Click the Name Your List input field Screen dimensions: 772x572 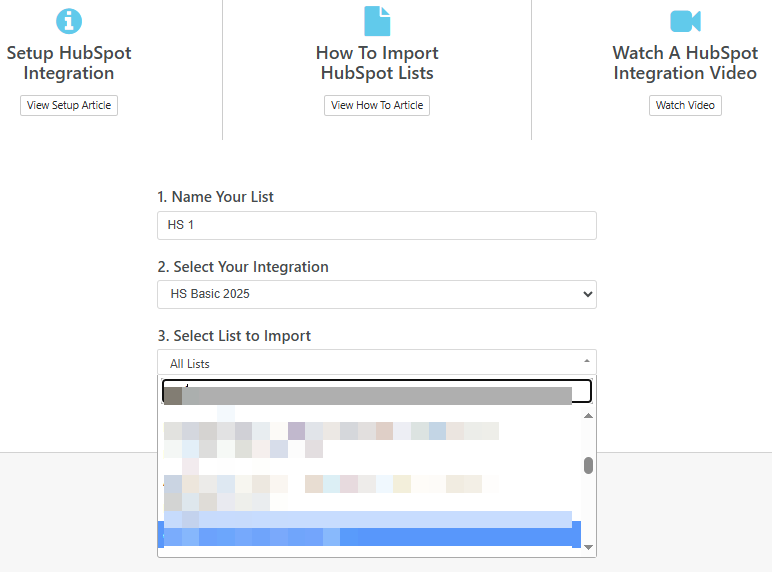(x=377, y=225)
